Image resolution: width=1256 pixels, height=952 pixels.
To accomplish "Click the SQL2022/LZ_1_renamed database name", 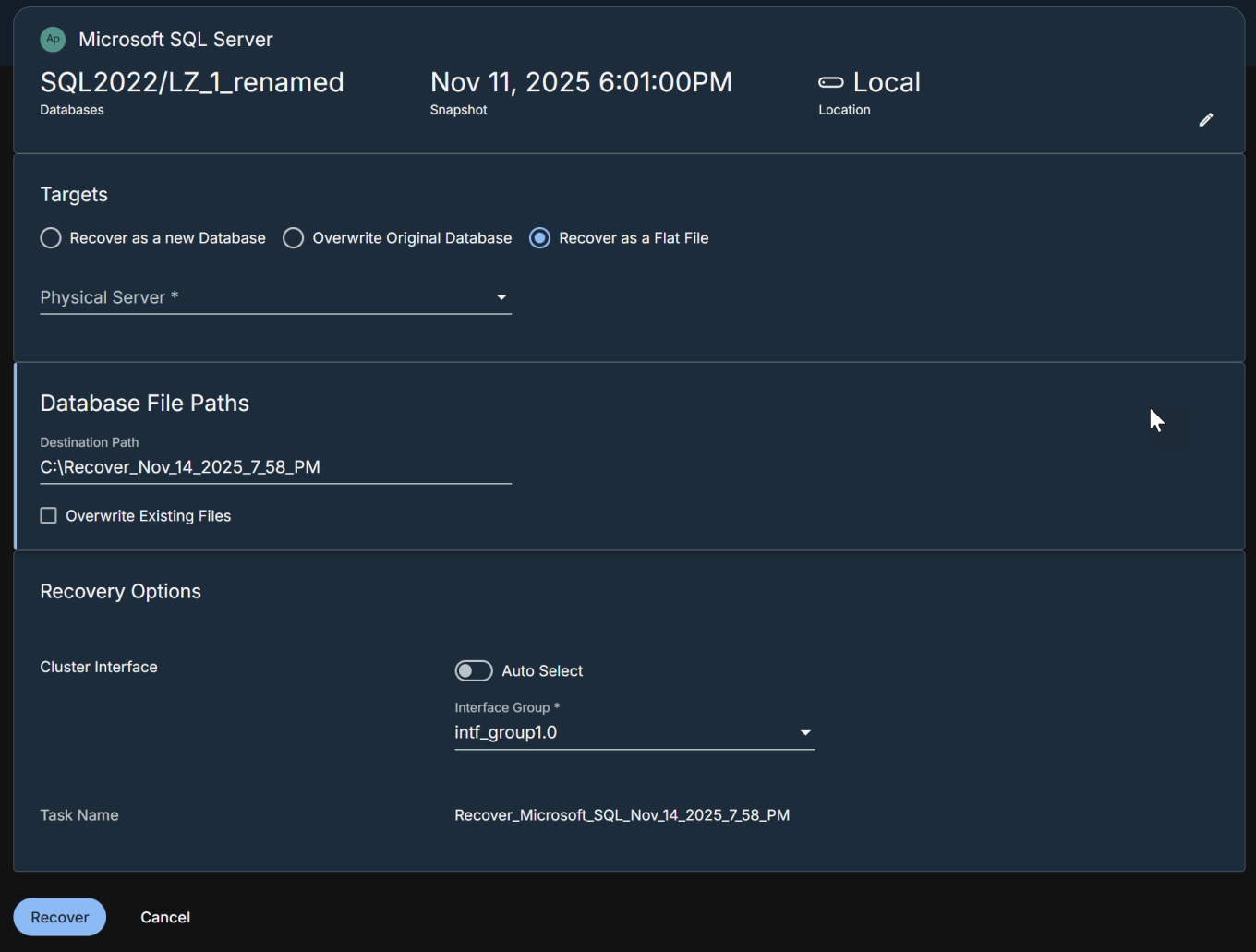I will 192,82.
